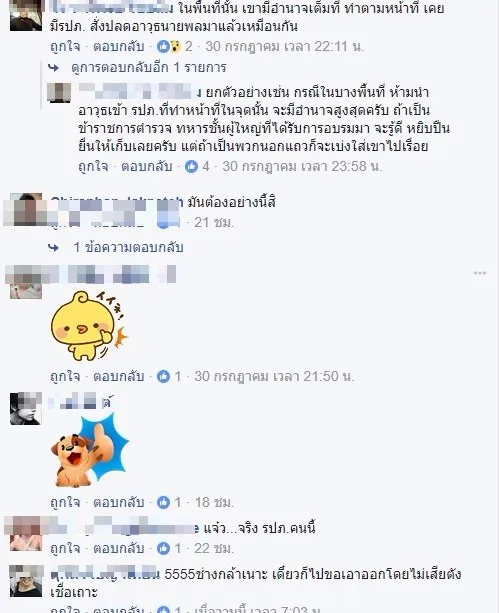Click the like reaction on the 21:50 comment
Image resolution: width=499 pixels, height=613 pixels.
click(x=169, y=376)
